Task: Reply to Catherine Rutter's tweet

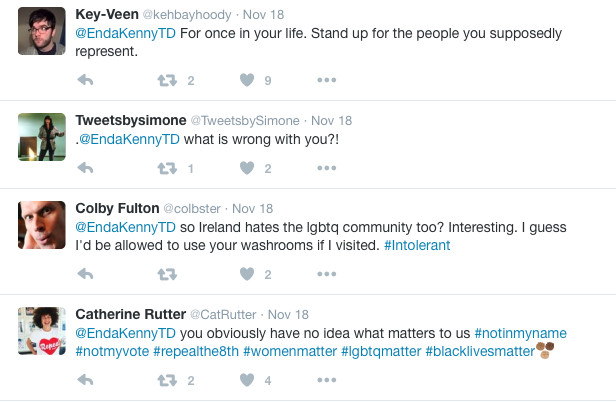Action: point(85,380)
